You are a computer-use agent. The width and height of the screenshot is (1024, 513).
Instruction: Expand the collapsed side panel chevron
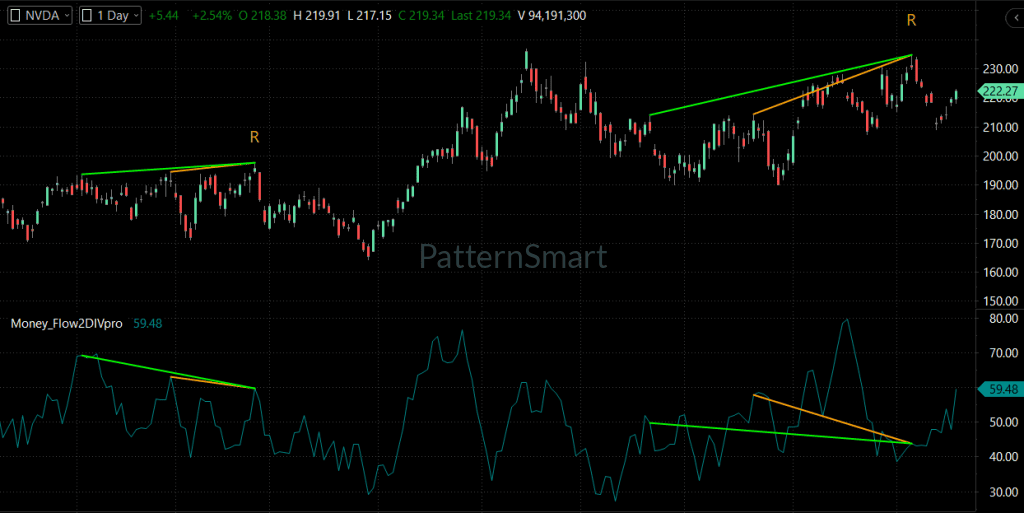point(1016,18)
